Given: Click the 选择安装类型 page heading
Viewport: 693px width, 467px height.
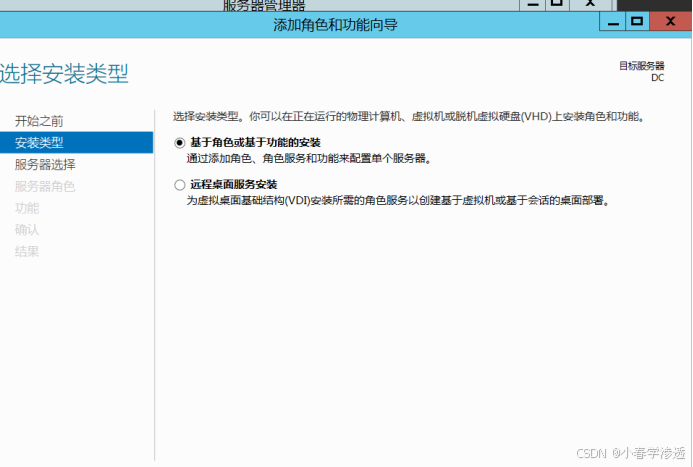Looking at the screenshot, I should (64, 73).
